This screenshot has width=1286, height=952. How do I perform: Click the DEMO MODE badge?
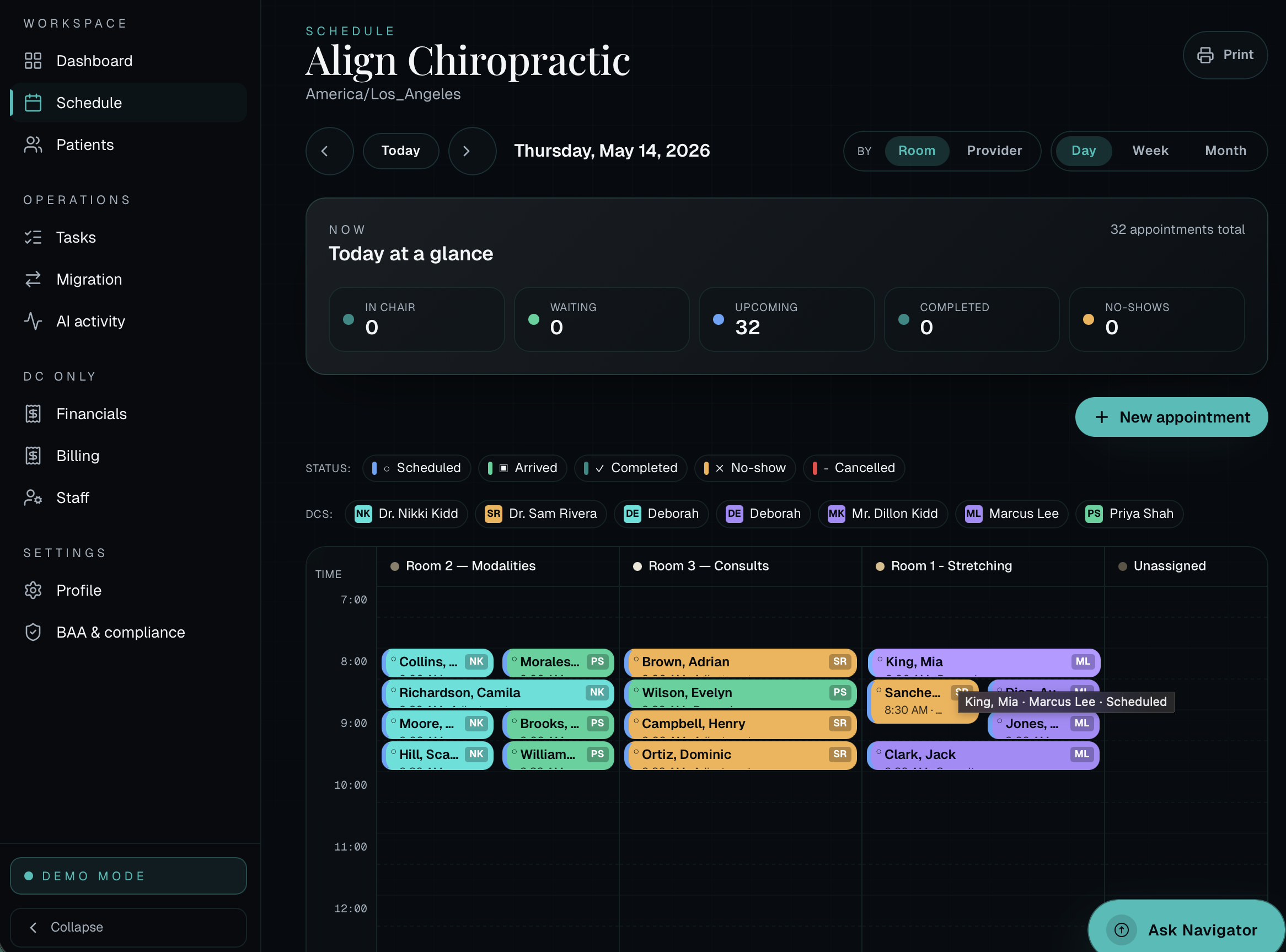(128, 876)
